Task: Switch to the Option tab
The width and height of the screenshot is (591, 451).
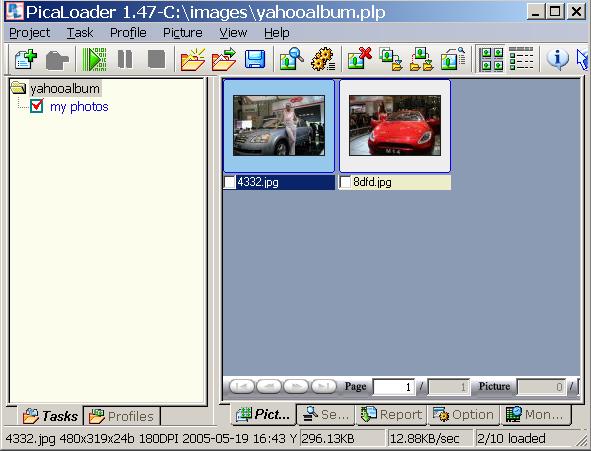Action: (x=464, y=414)
